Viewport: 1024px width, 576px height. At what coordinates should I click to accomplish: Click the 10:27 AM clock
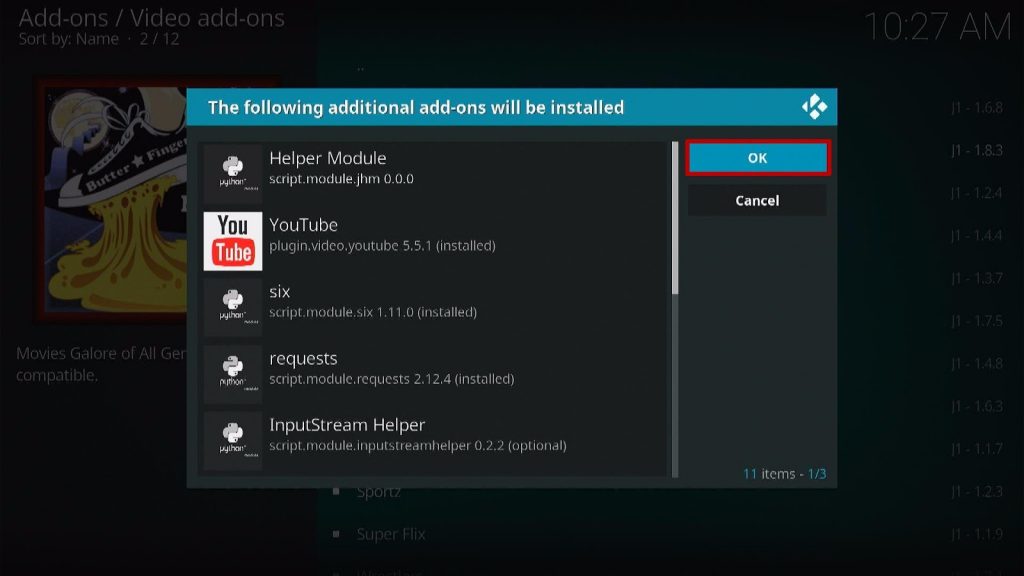pyautogui.click(x=937, y=27)
